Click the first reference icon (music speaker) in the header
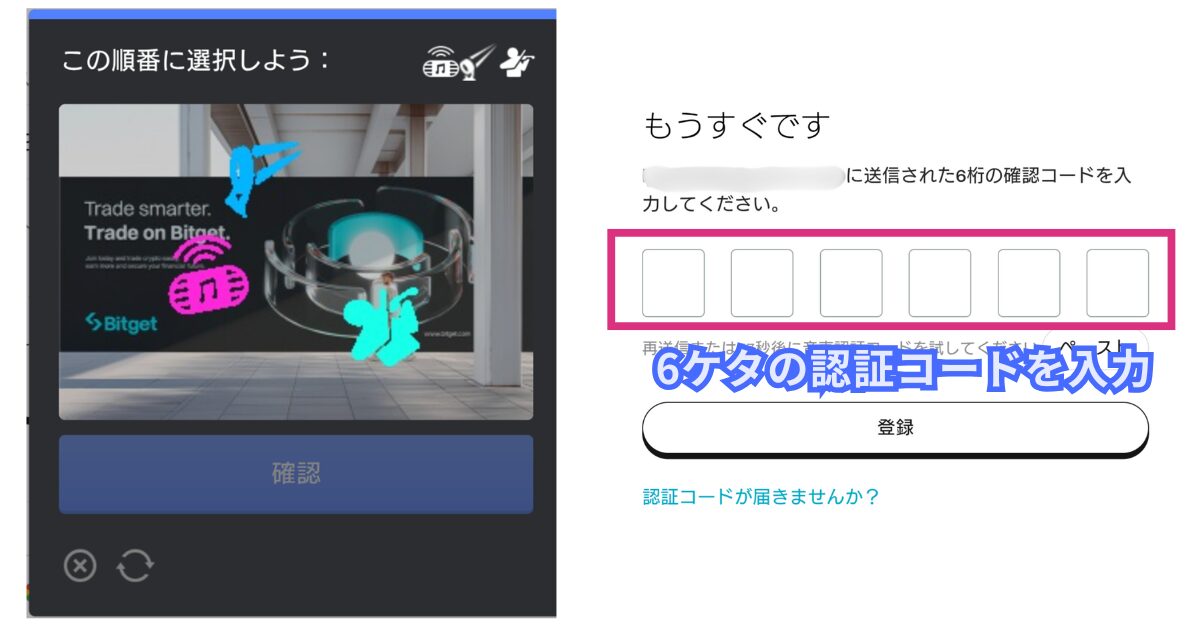The image size is (1200, 630). pyautogui.click(x=440, y=63)
